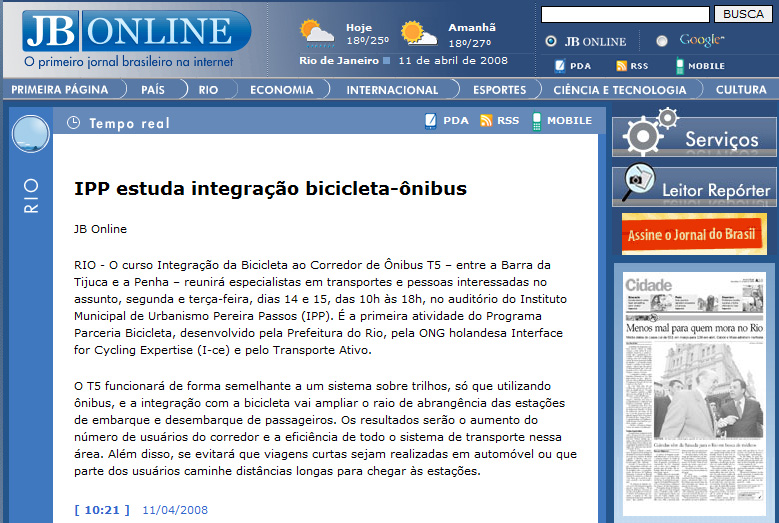Viewport: 779px width, 523px height.
Task: Open the RSS icon in the Tempo real bar
Action: (x=486, y=121)
